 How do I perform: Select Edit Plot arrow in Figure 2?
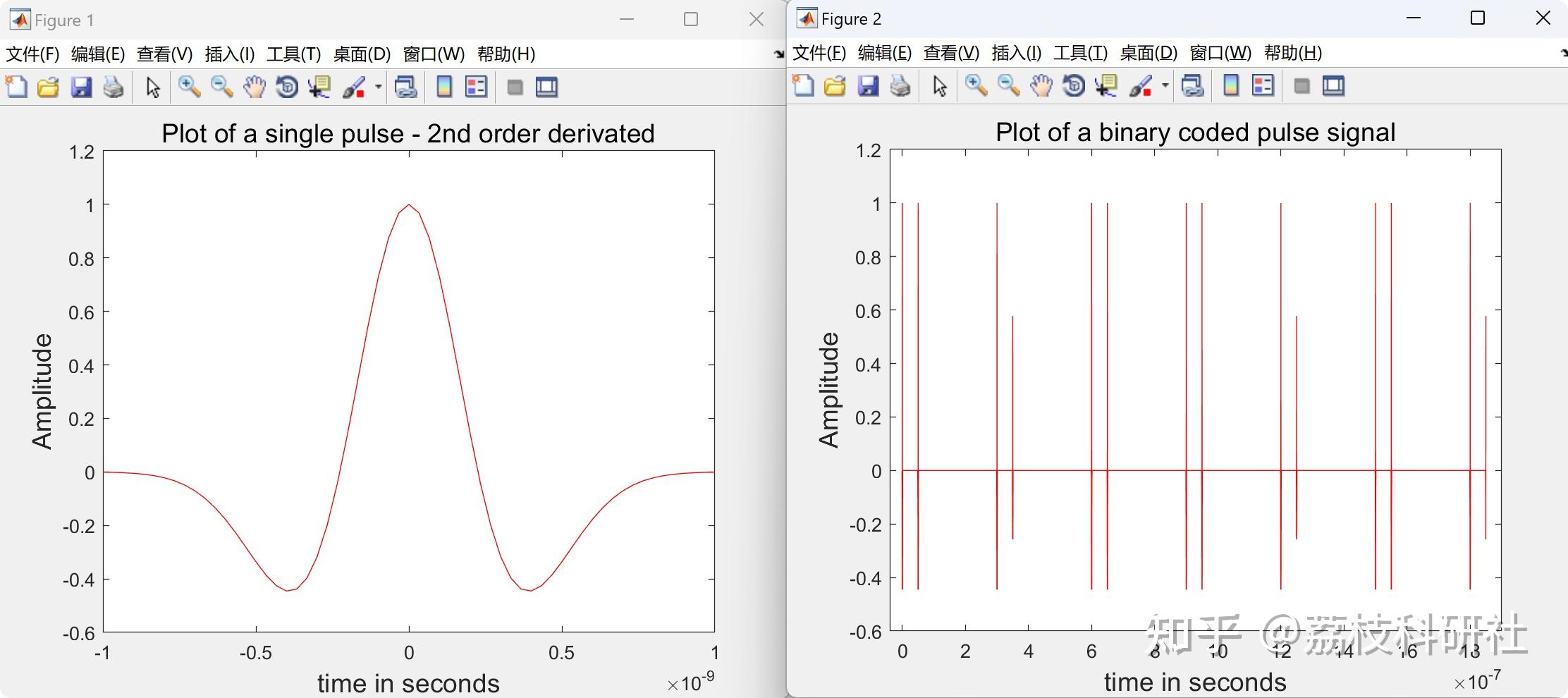point(939,85)
